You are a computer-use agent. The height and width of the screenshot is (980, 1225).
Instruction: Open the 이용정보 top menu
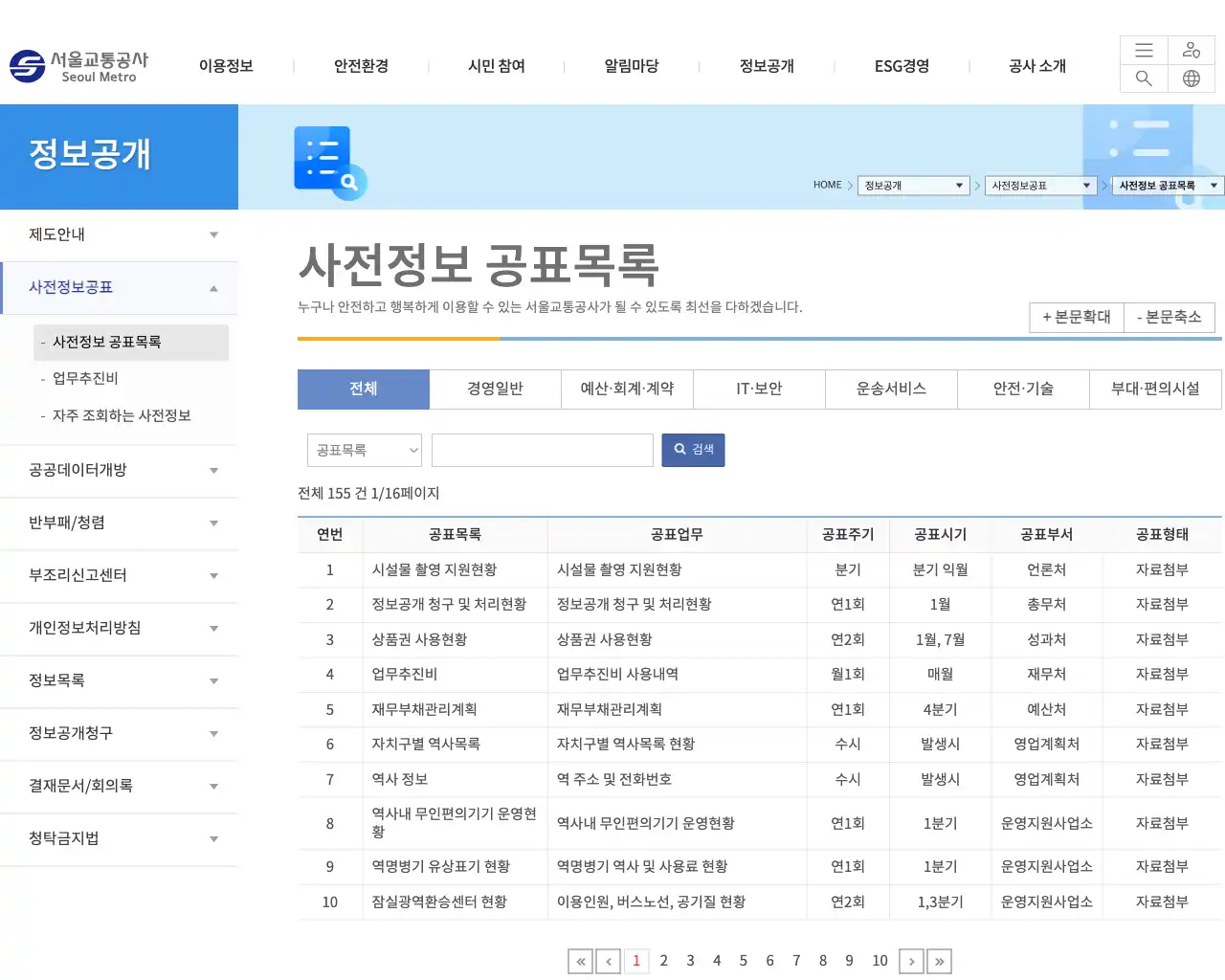coord(226,66)
